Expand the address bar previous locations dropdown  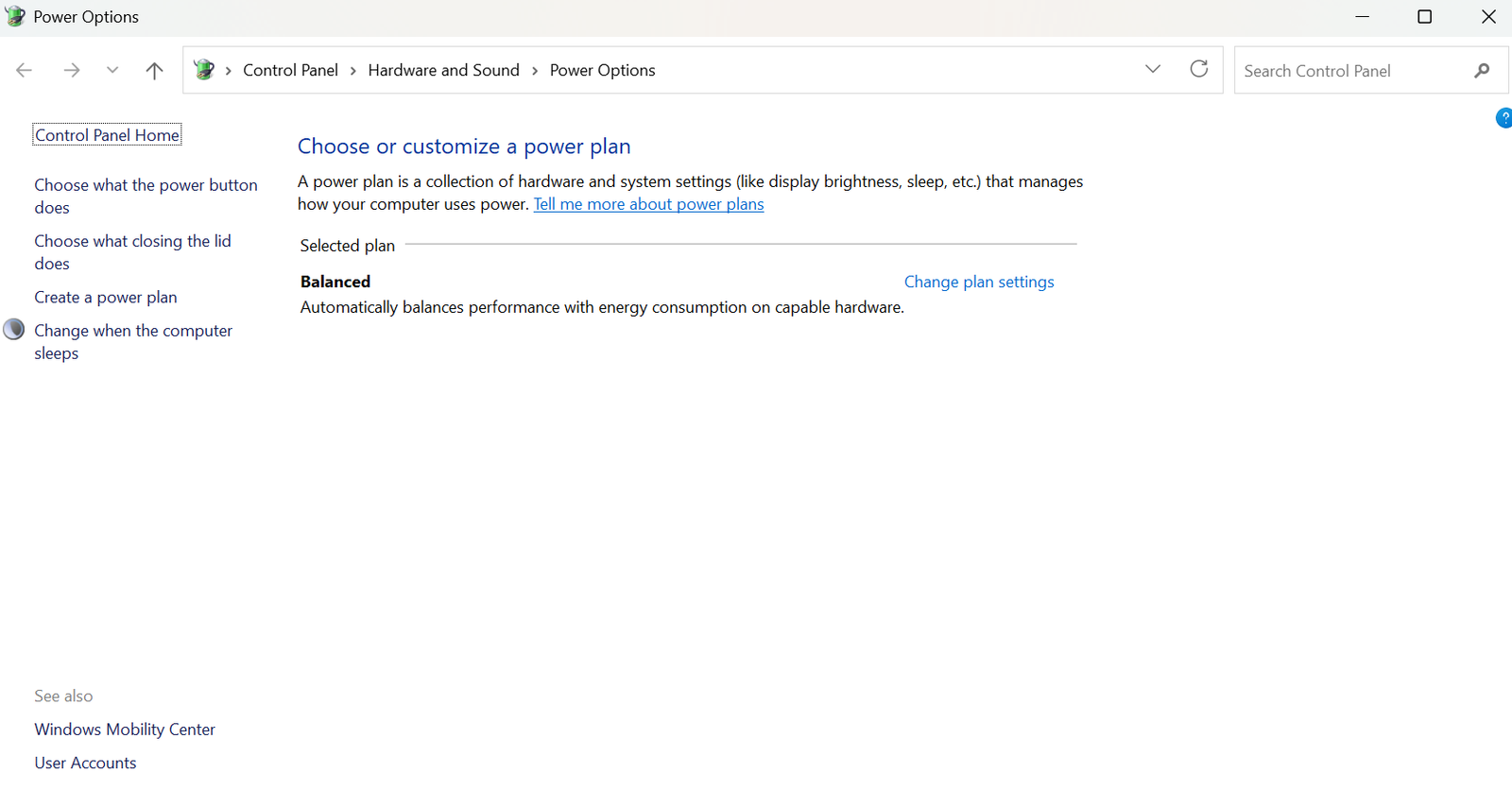coord(1152,69)
